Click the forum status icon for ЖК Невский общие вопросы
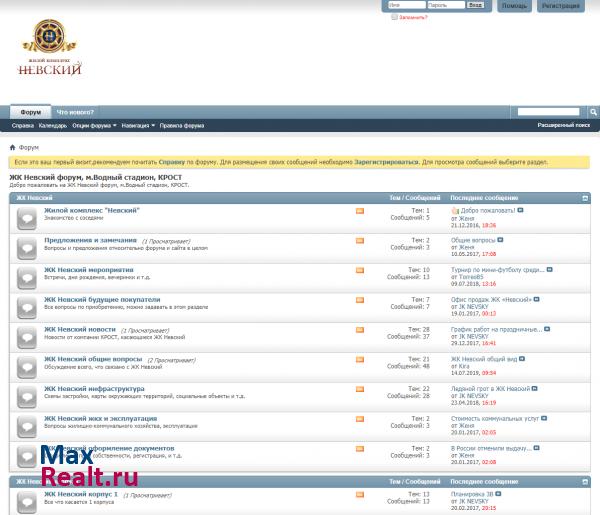The width and height of the screenshot is (600, 515). pos(27,367)
